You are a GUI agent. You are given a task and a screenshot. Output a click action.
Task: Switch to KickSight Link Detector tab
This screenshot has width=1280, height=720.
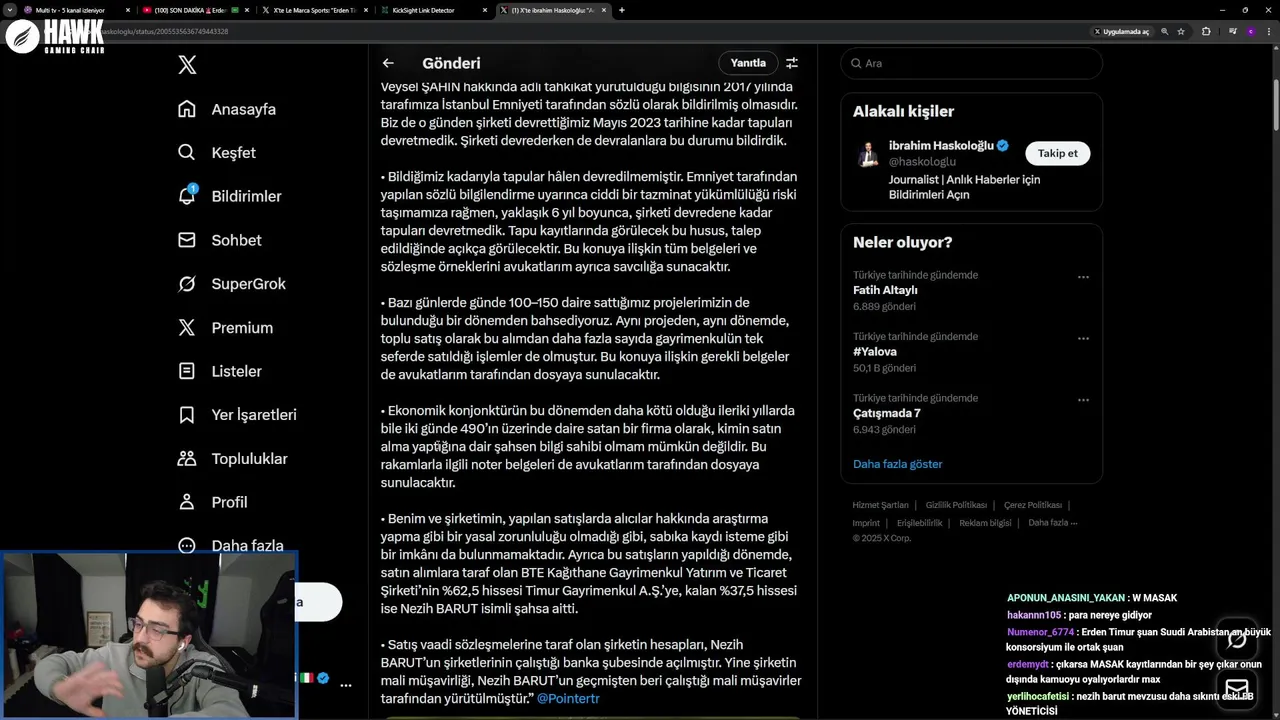pos(430,10)
